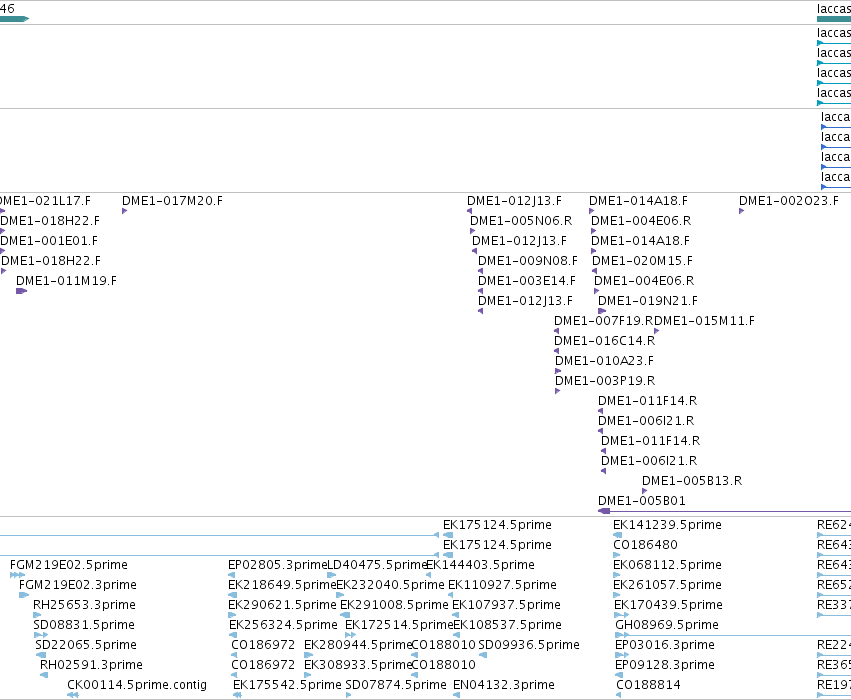Viewport: 851px width, 700px height.
Task: Select the DME1-005N06.R feature label
Action: pos(521,221)
